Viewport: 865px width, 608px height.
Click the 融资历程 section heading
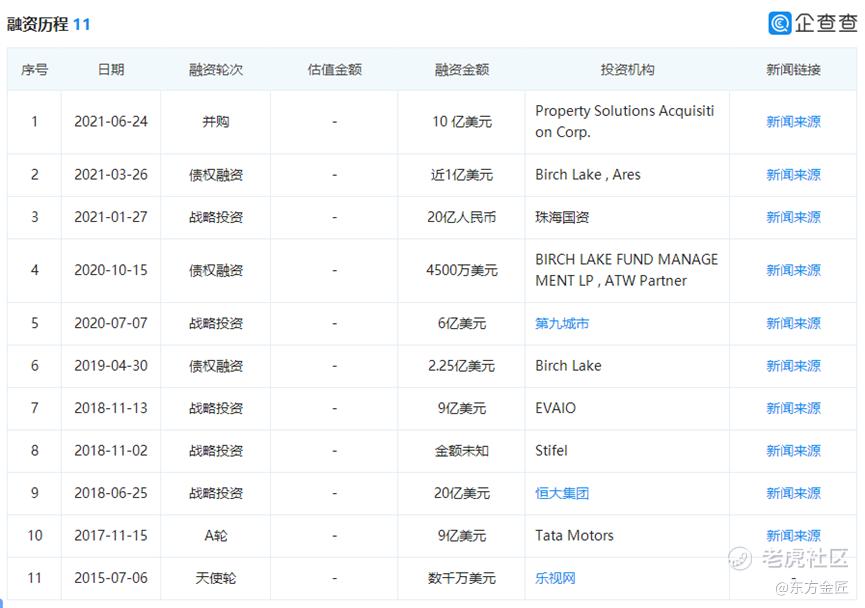[38, 24]
